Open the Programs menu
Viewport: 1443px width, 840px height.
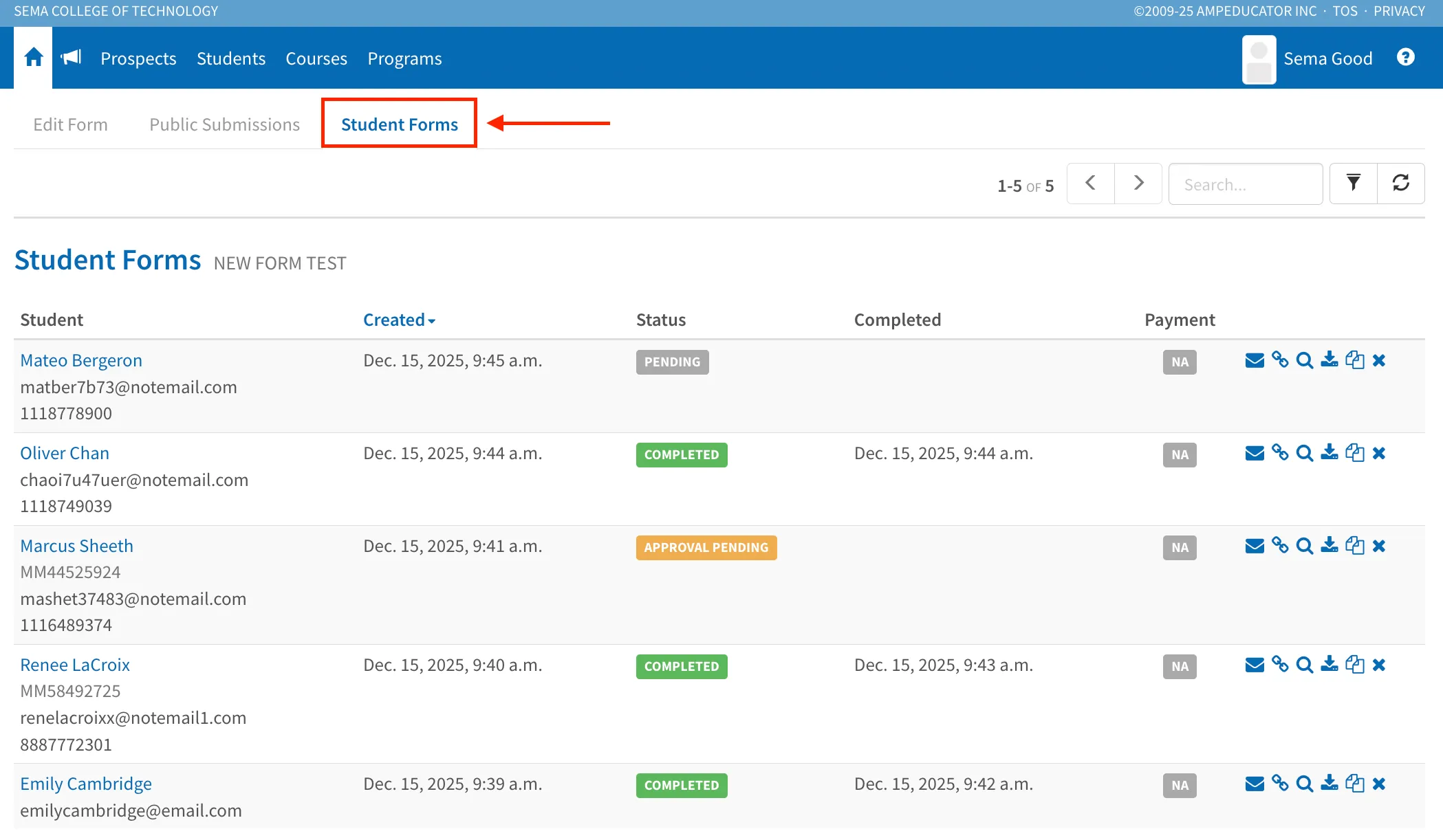pyautogui.click(x=404, y=58)
